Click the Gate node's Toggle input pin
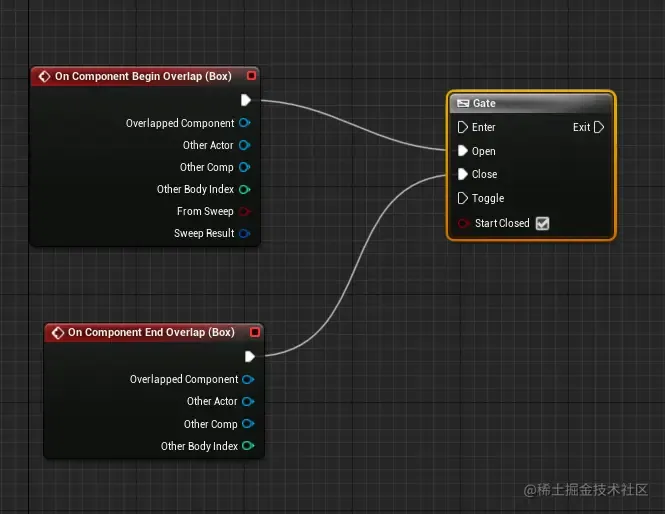Image resolution: width=665 pixels, height=514 pixels. coord(462,198)
